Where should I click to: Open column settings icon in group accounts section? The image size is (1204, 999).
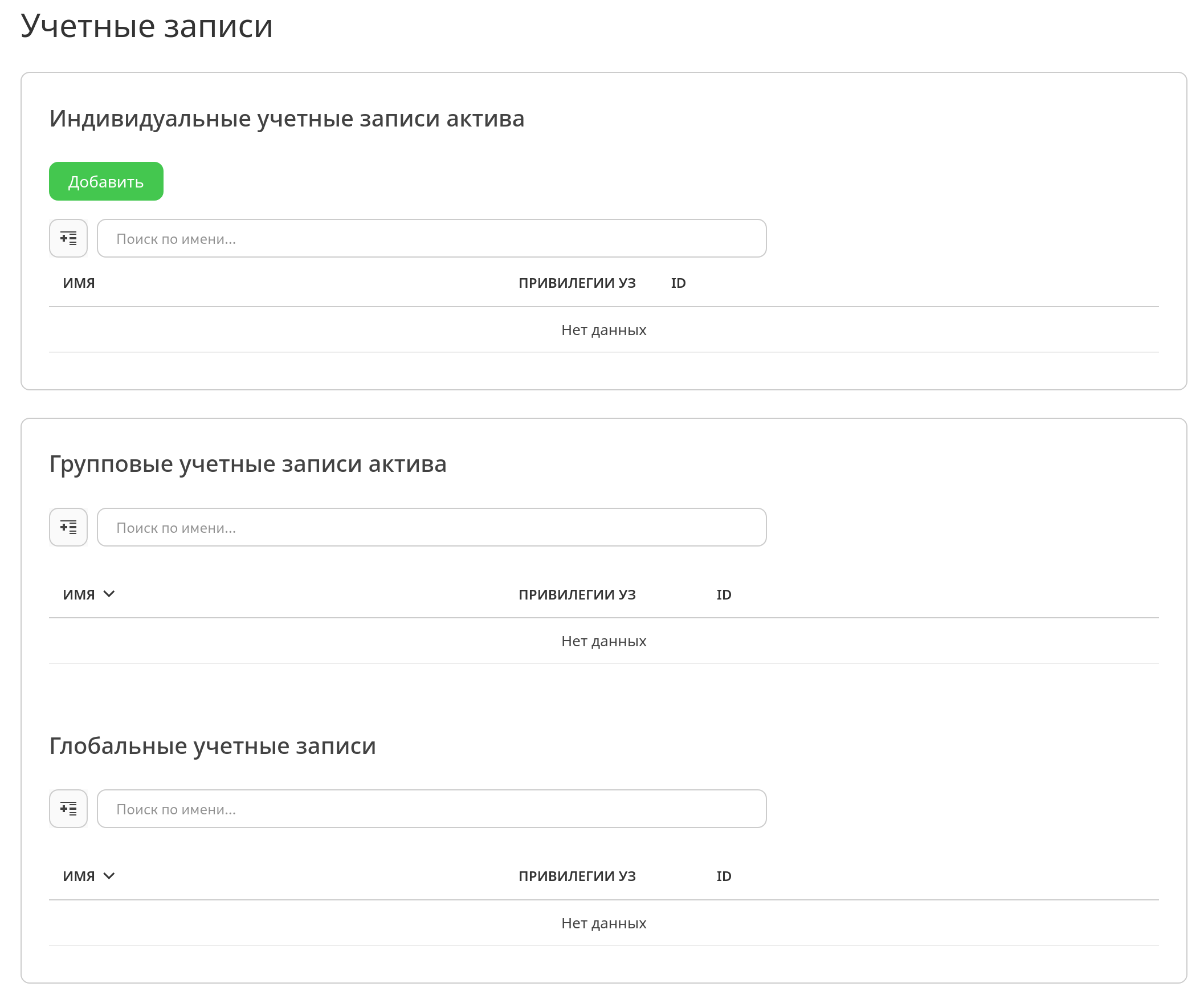68,527
